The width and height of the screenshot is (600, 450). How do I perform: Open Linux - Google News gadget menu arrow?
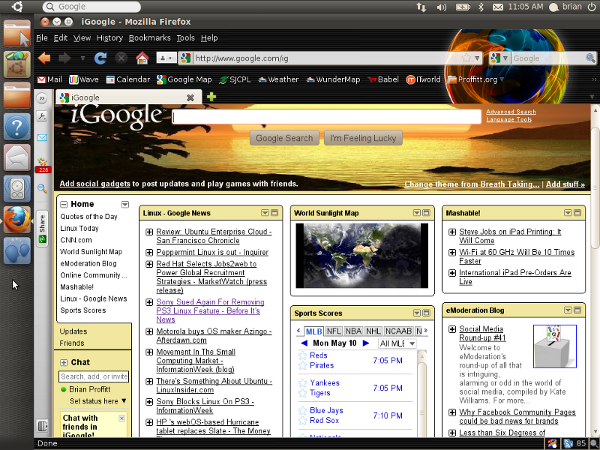[265, 213]
